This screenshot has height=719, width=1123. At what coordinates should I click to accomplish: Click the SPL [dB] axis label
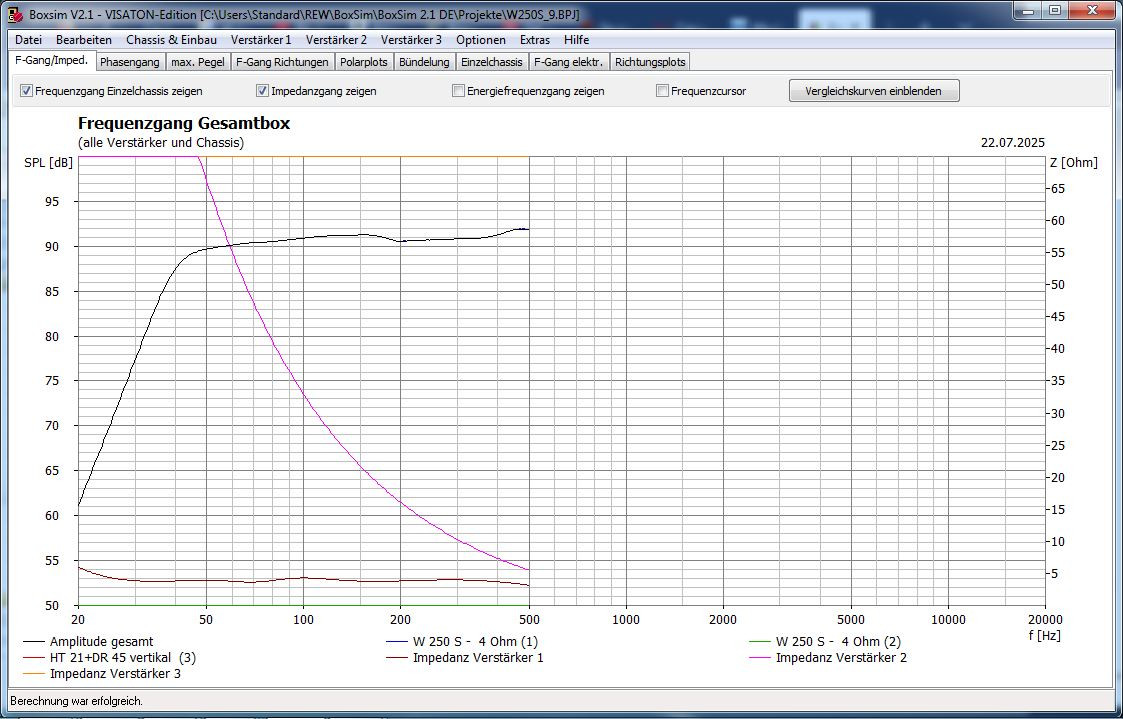coord(48,163)
